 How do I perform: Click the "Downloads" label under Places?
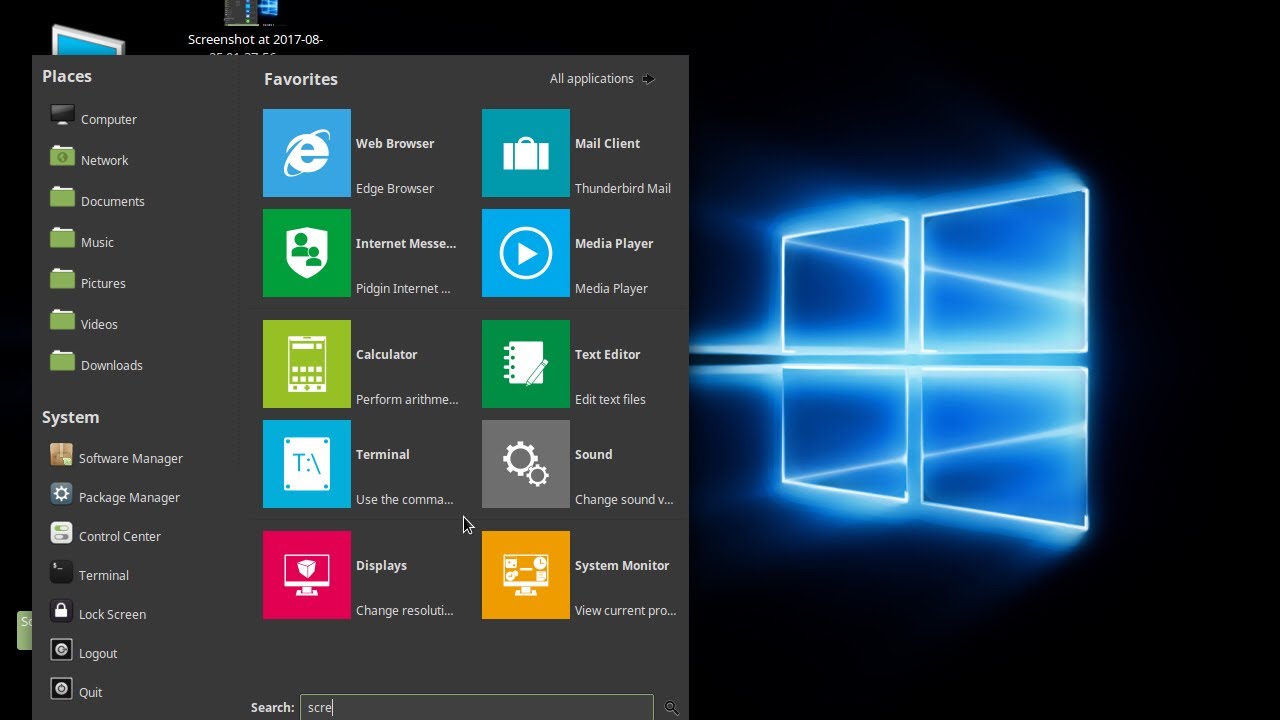(x=112, y=365)
